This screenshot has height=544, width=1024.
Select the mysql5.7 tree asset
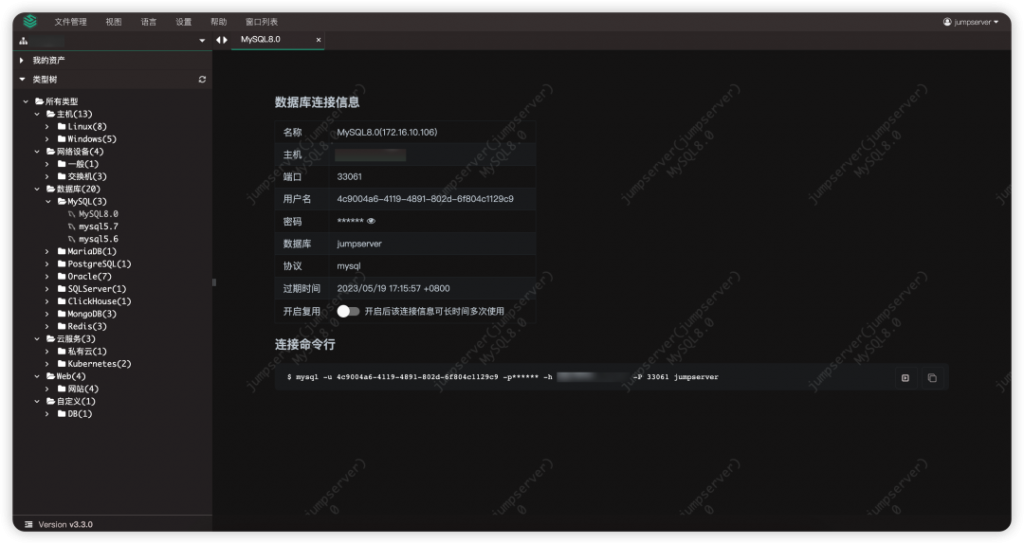(98, 226)
